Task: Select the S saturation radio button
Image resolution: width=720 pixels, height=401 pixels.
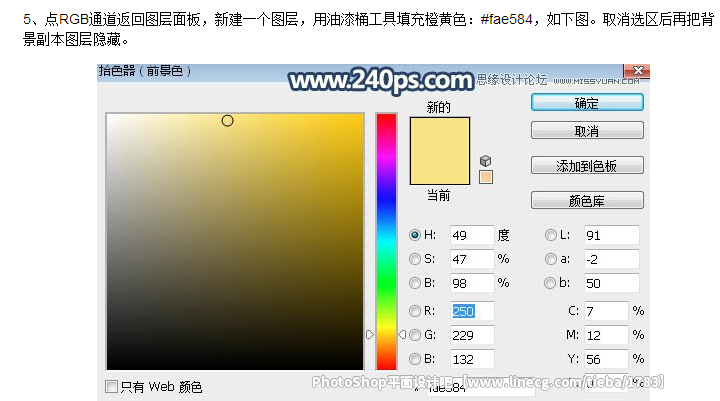Action: 415,259
